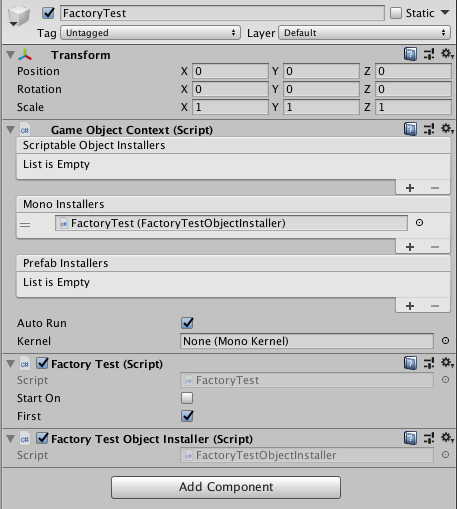The image size is (457, 509).
Task: Click the GameObject cube icon selector
Action: click(19, 16)
